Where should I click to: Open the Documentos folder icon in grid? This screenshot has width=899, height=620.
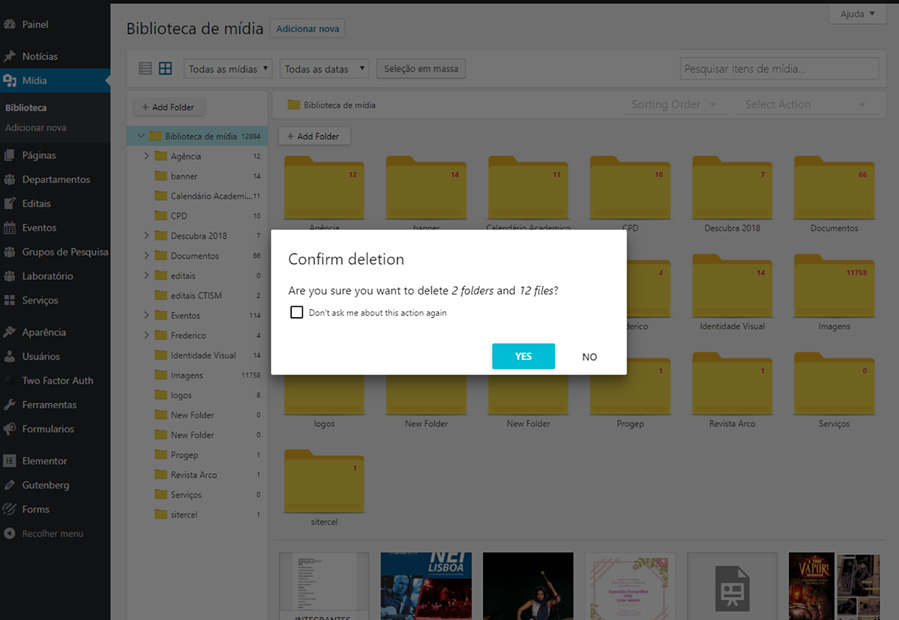834,188
